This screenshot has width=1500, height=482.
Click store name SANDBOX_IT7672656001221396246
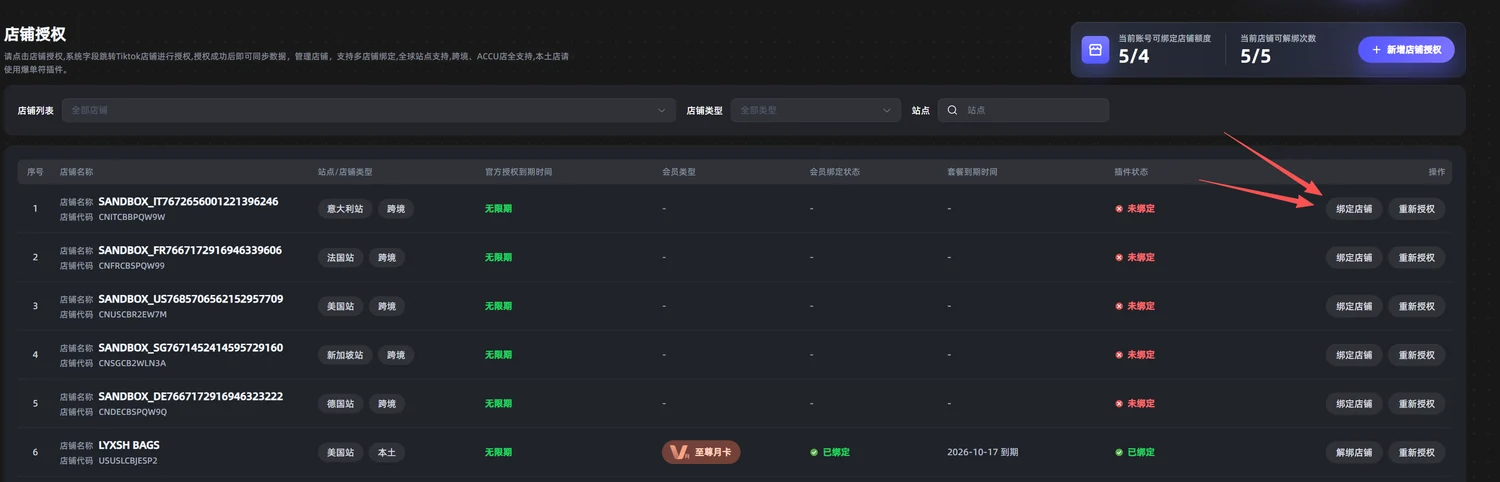188,201
